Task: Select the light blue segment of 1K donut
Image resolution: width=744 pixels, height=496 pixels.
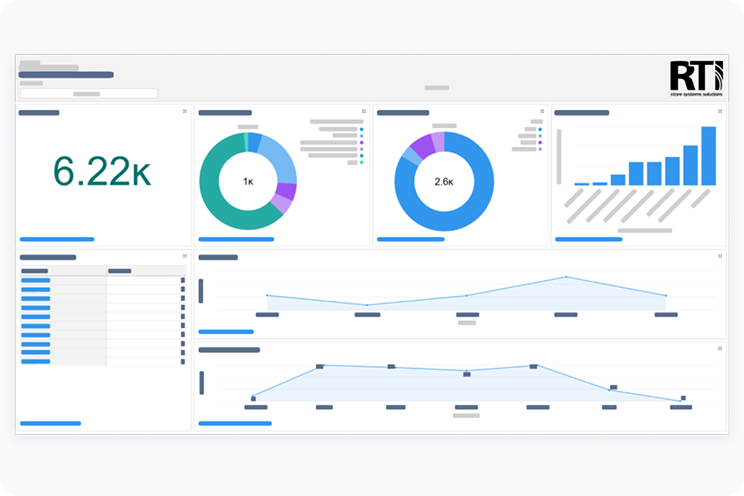Action: pyautogui.click(x=280, y=159)
